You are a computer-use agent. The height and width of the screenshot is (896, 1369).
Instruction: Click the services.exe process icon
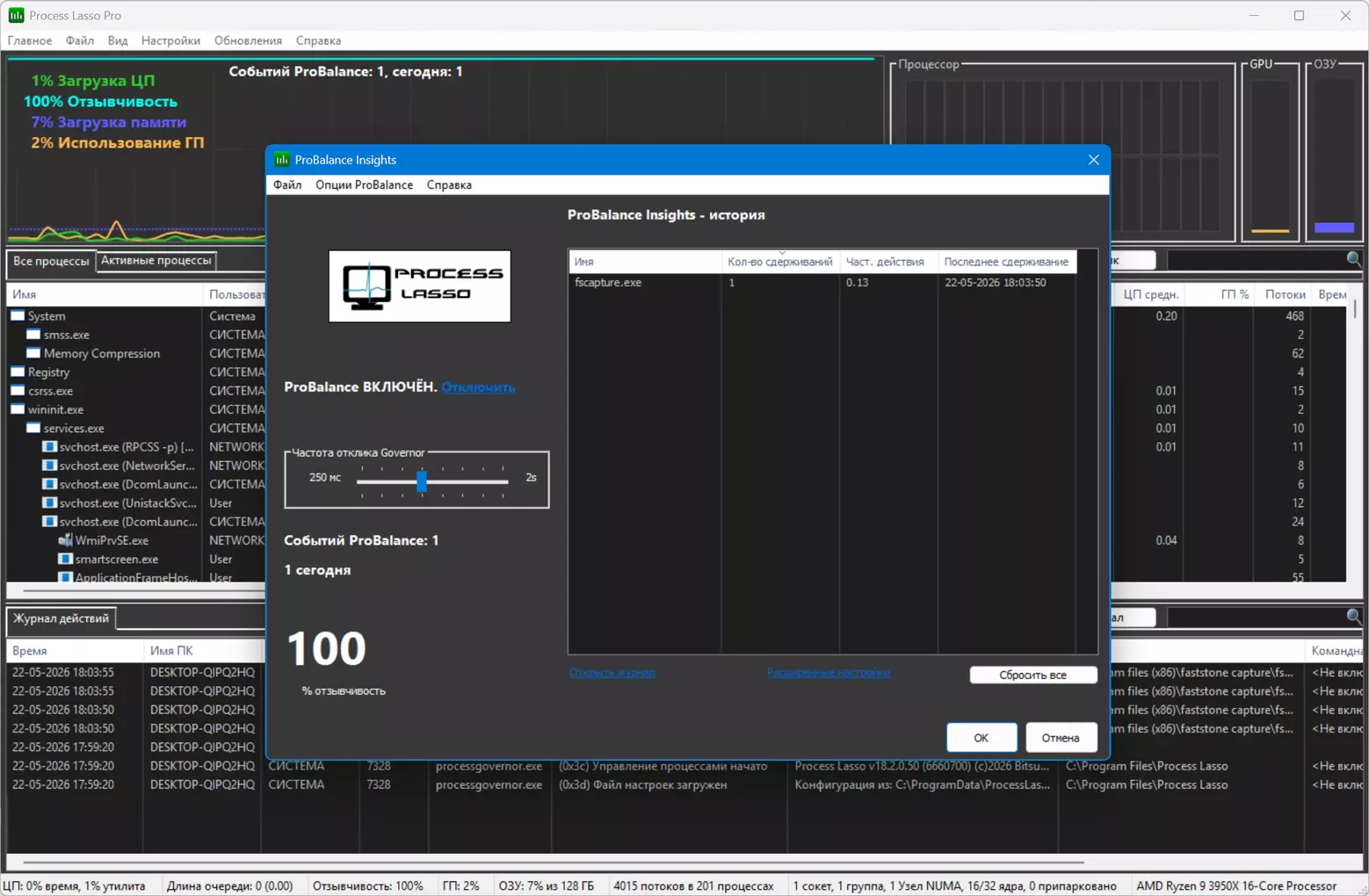pos(33,429)
